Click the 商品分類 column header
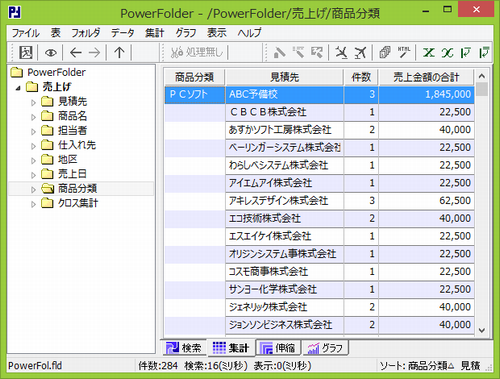Image resolution: width=500 pixels, height=379 pixels. (194, 77)
